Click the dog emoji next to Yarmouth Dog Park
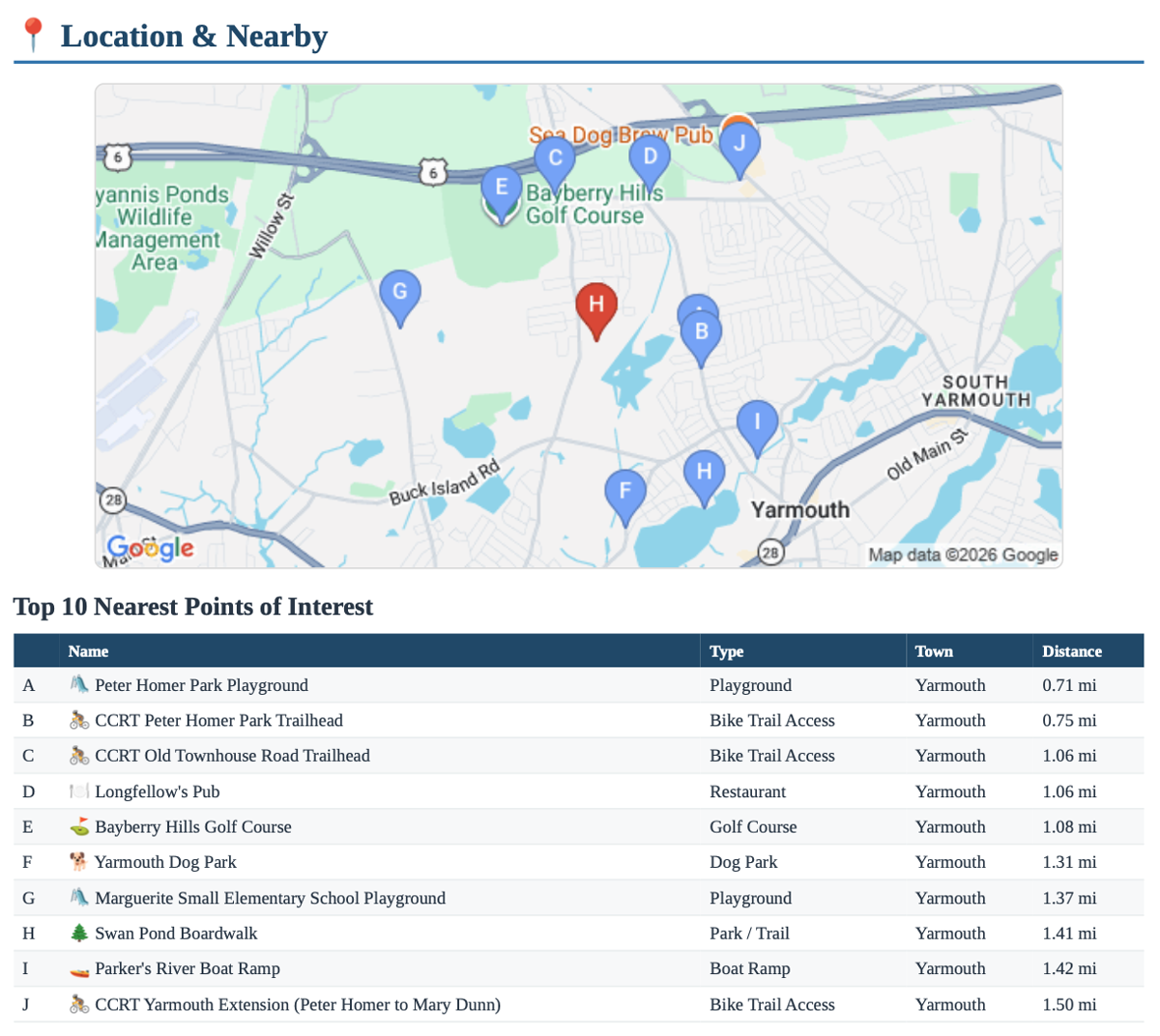Image resolution: width=1160 pixels, height=1036 pixels. click(79, 862)
